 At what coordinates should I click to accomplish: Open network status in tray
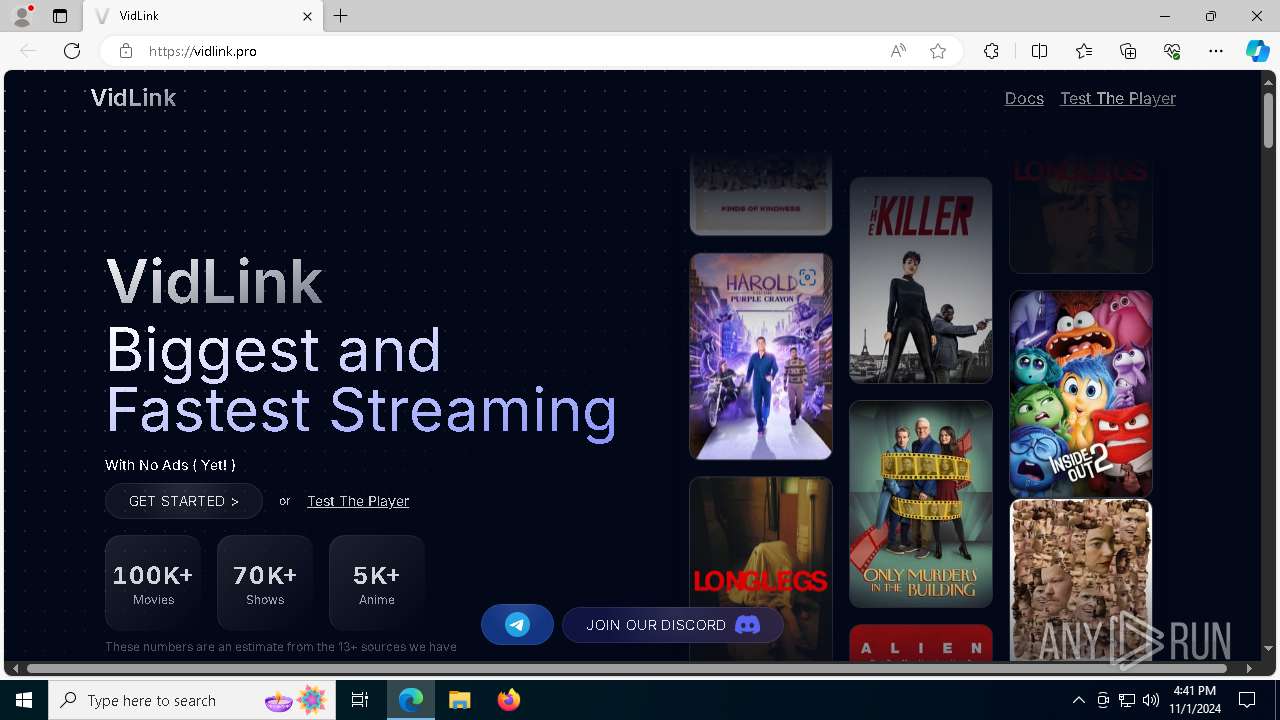click(1127, 700)
